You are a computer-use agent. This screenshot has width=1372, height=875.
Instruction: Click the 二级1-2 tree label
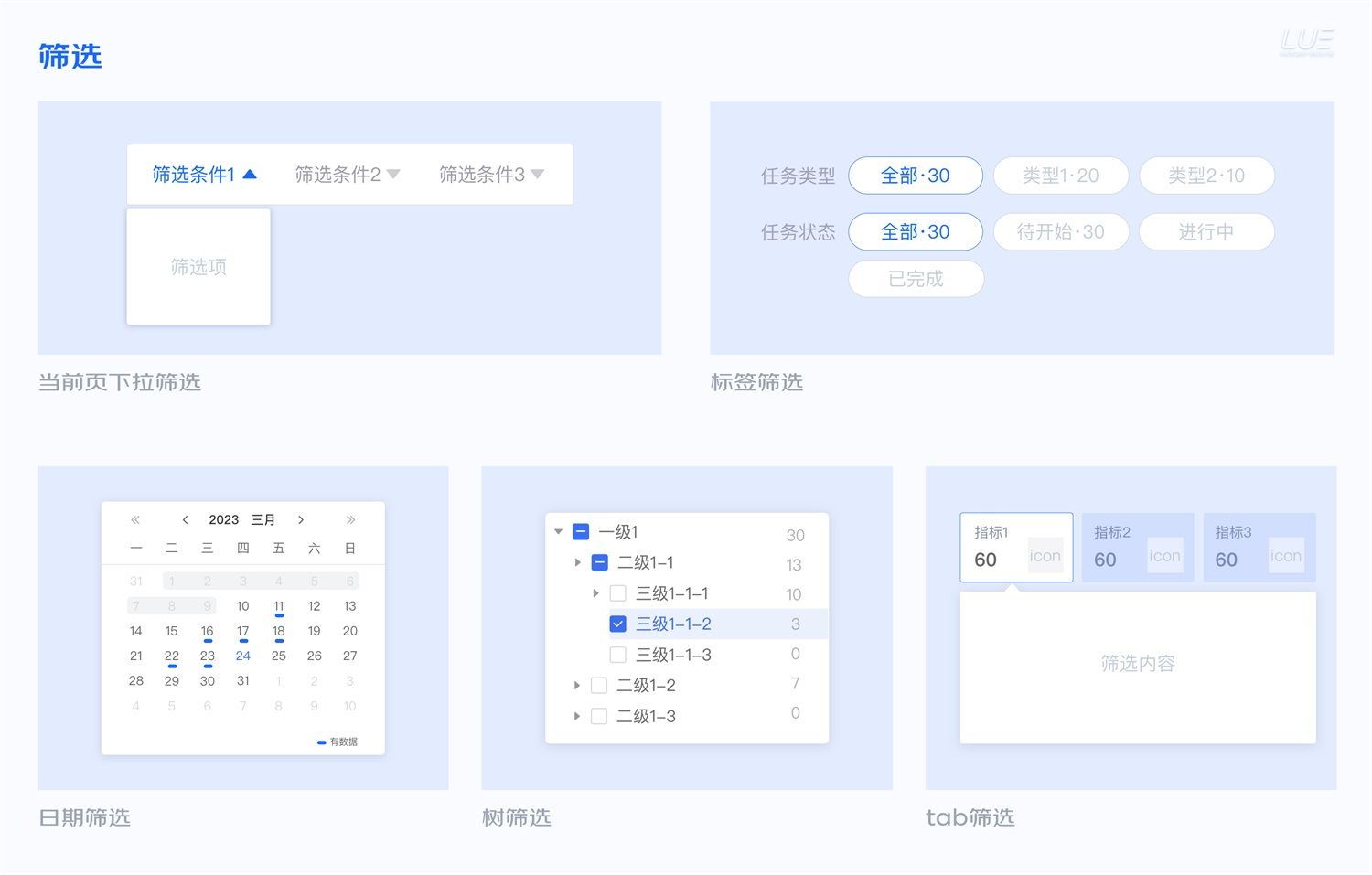[647, 685]
